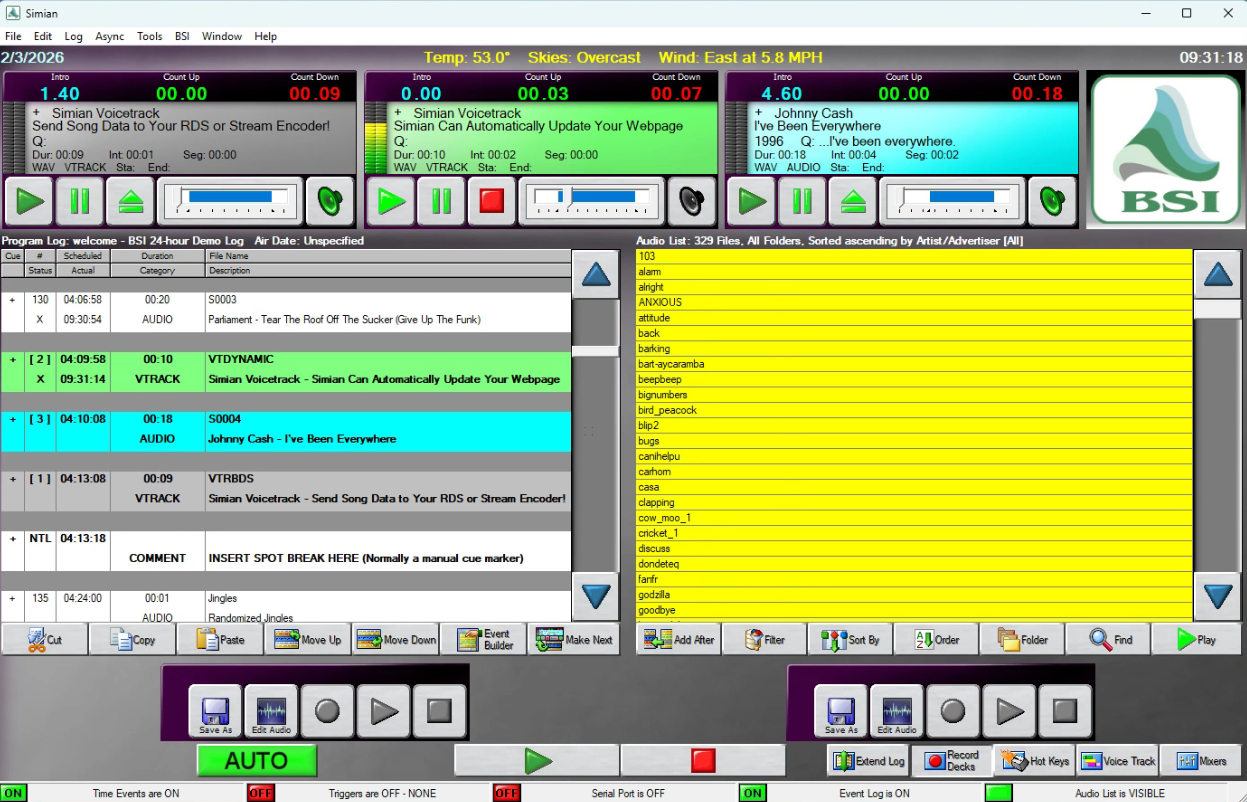1247x802 pixels.
Task: Toggle AUTO mode off
Action: click(255, 760)
